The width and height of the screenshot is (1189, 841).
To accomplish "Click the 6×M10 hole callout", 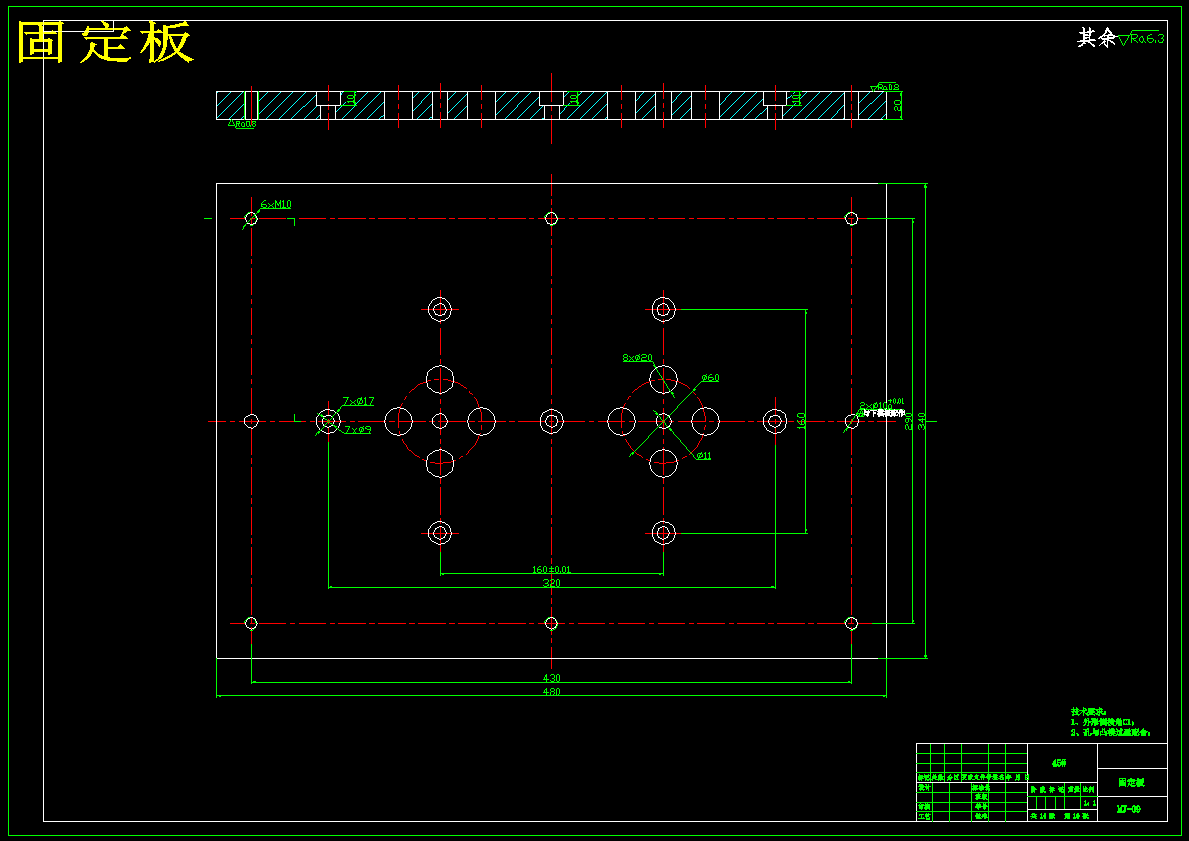I will point(276,204).
